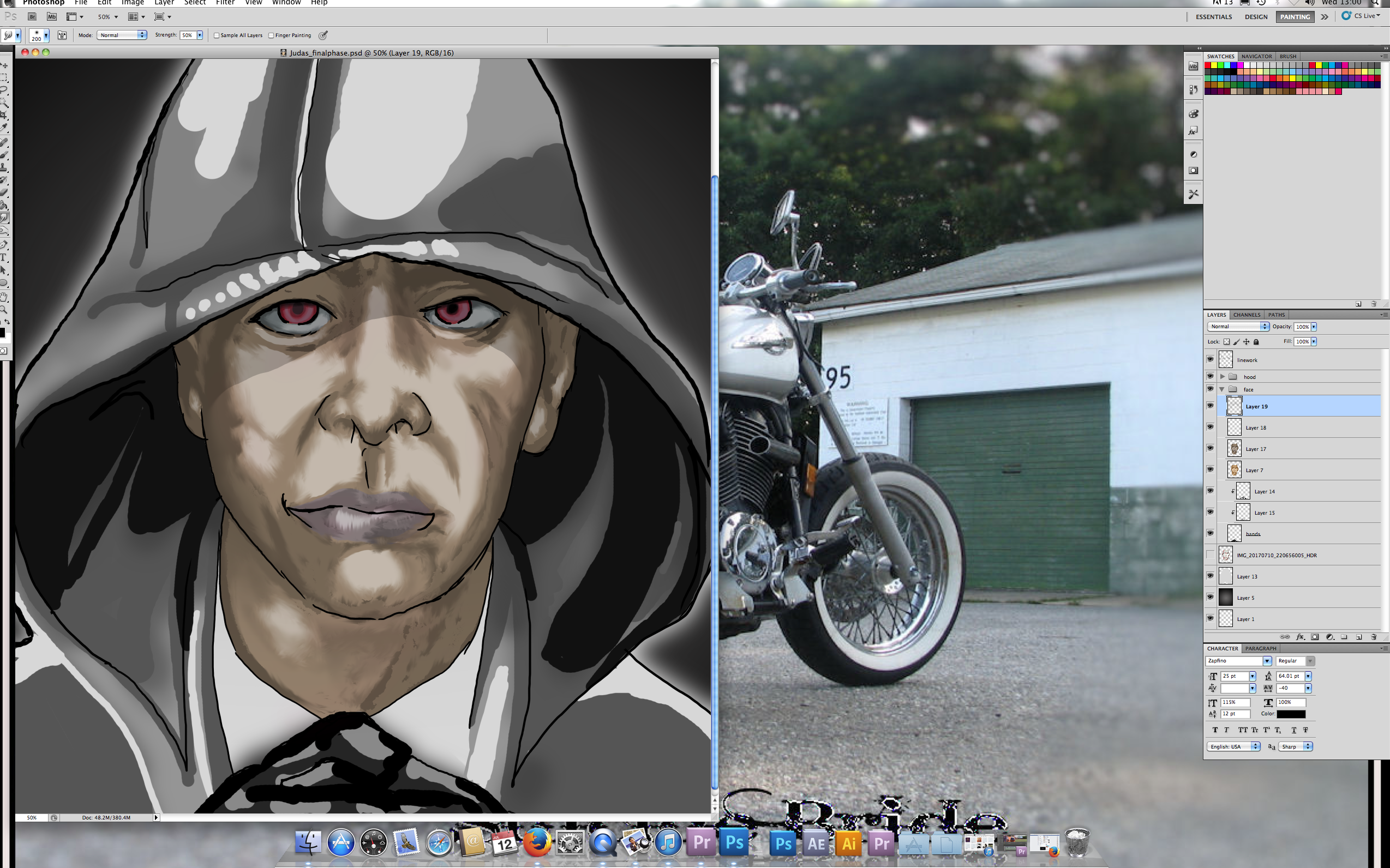Viewport: 1390px width, 868px height.
Task: Open the Zapfino font family dropdown
Action: (1267, 661)
